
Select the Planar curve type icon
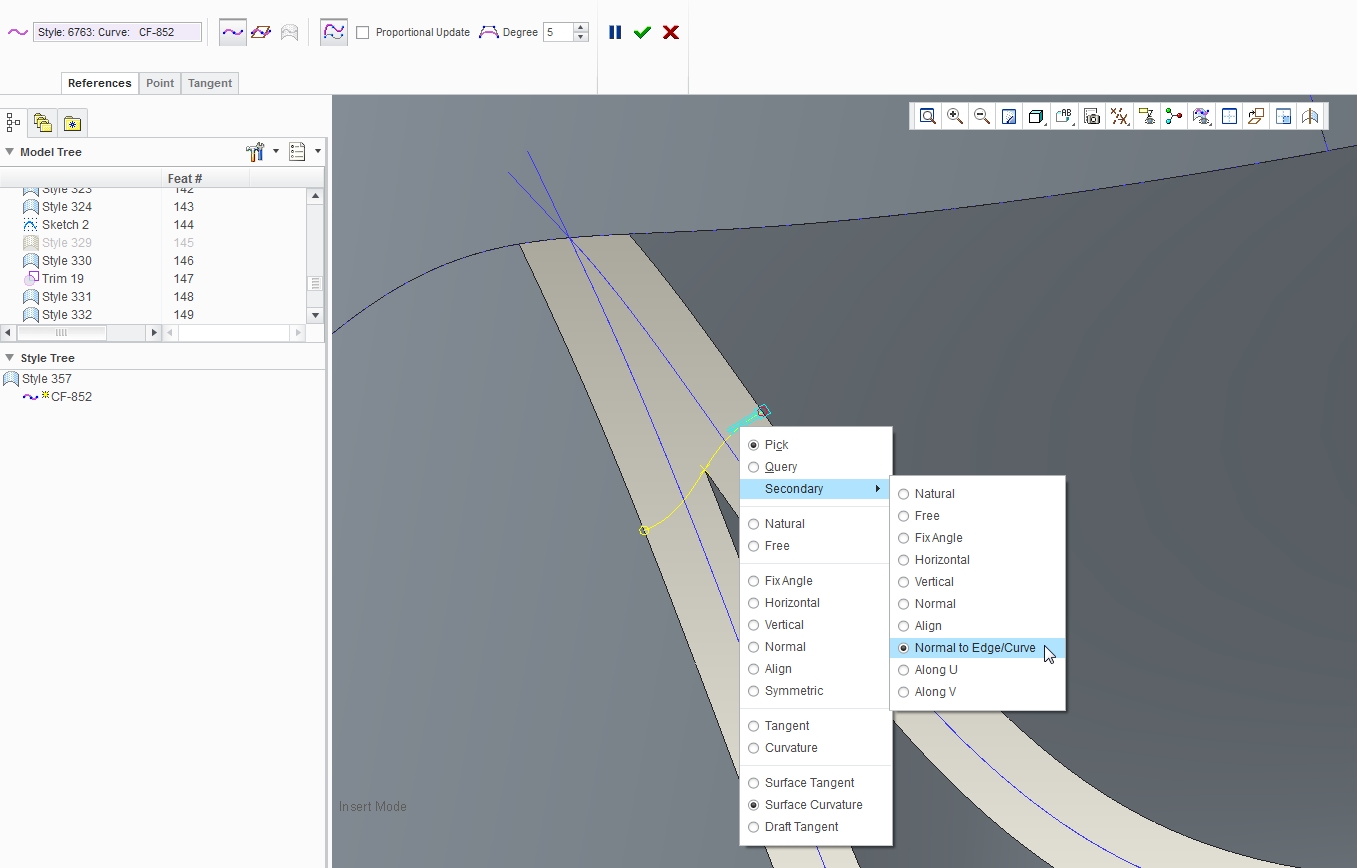point(261,32)
